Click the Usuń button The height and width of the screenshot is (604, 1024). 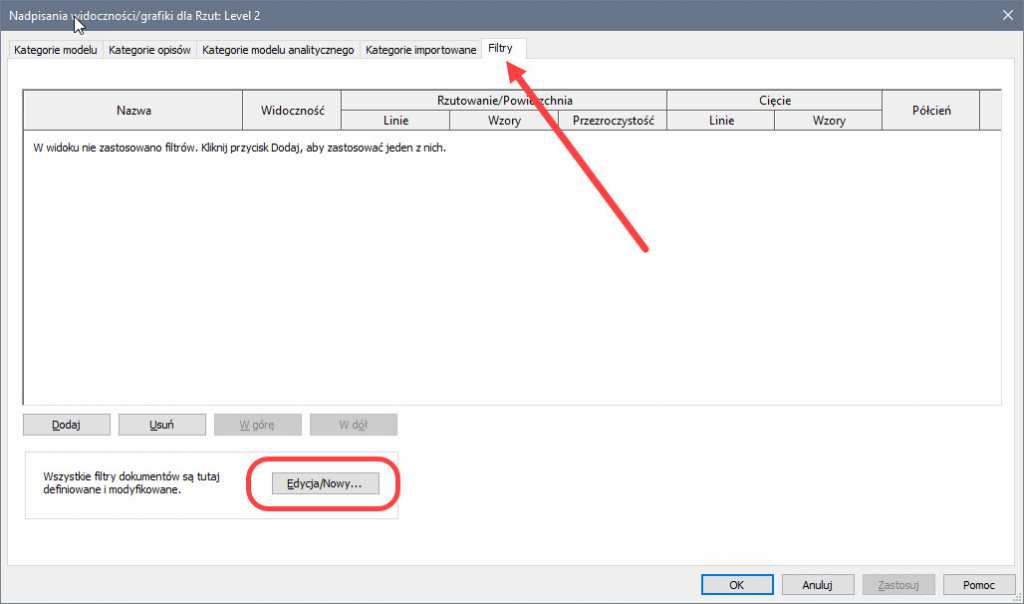pyautogui.click(x=162, y=424)
